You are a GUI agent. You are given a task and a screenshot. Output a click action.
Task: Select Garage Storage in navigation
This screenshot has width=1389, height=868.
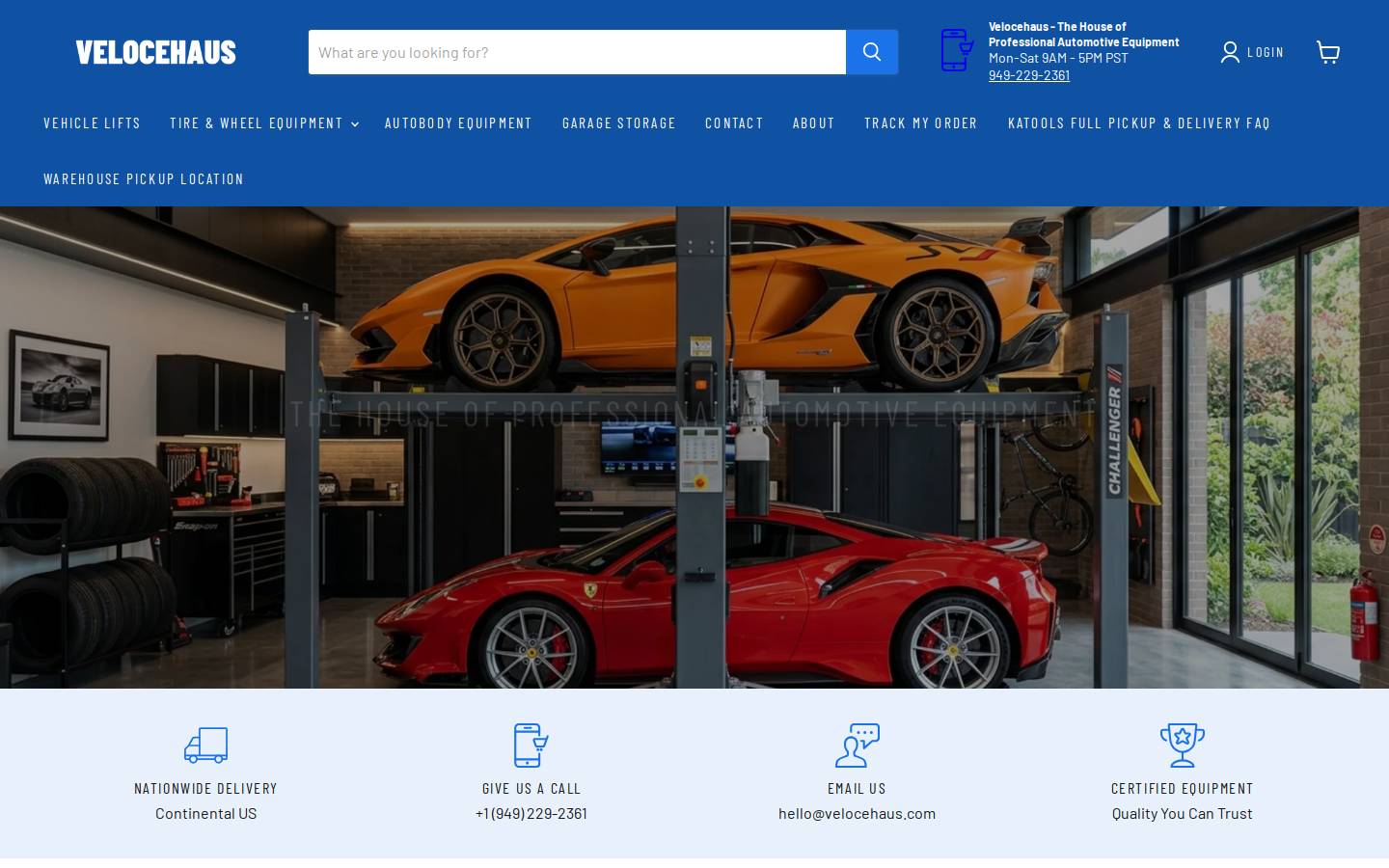pyautogui.click(x=619, y=122)
